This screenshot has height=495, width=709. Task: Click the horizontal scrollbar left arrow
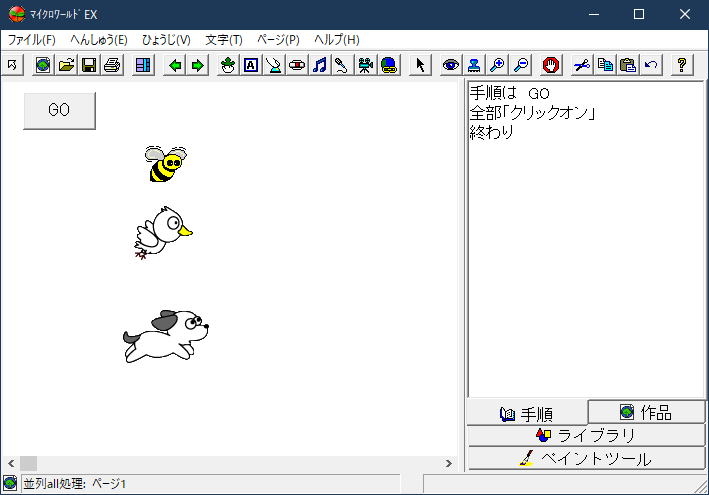(11, 463)
